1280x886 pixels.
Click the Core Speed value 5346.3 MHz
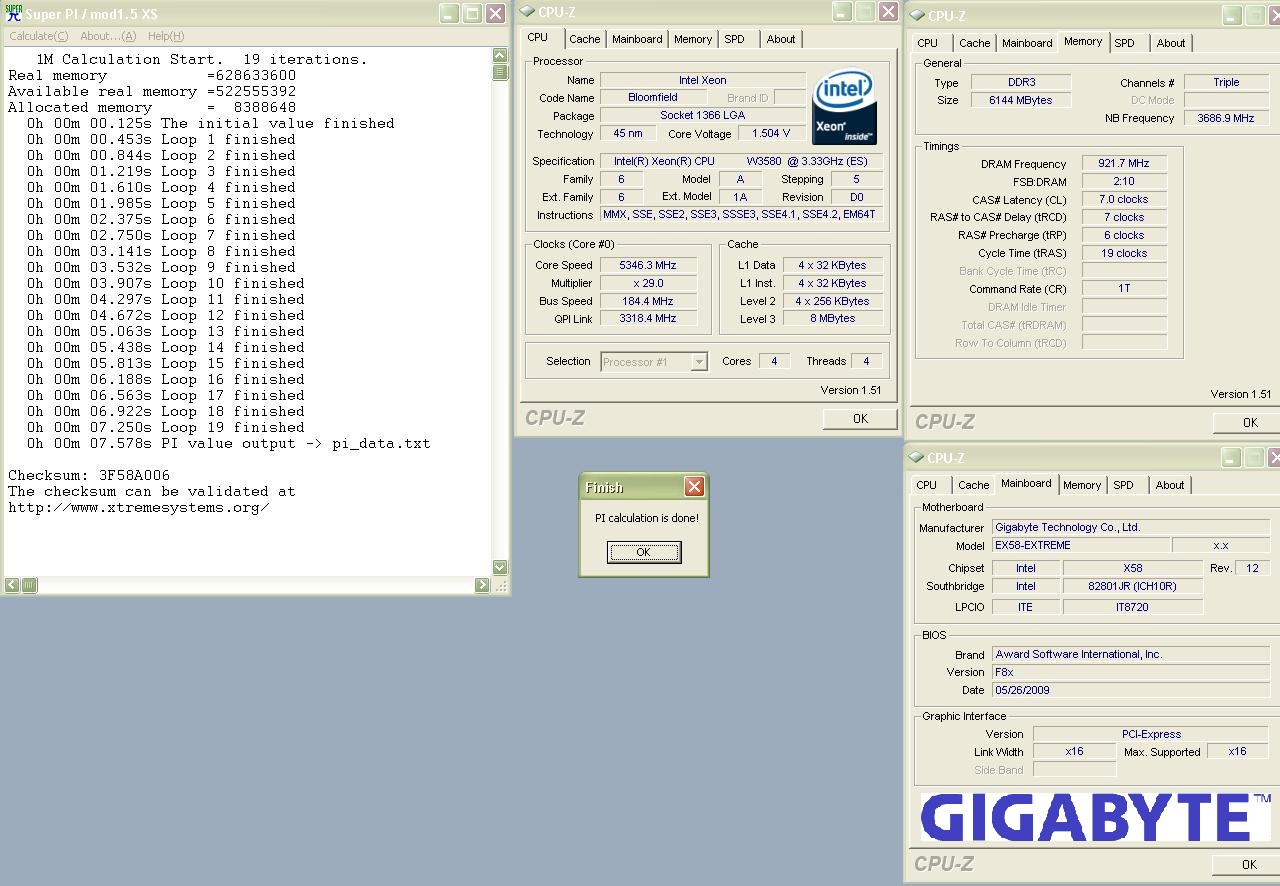pyautogui.click(x=648, y=265)
